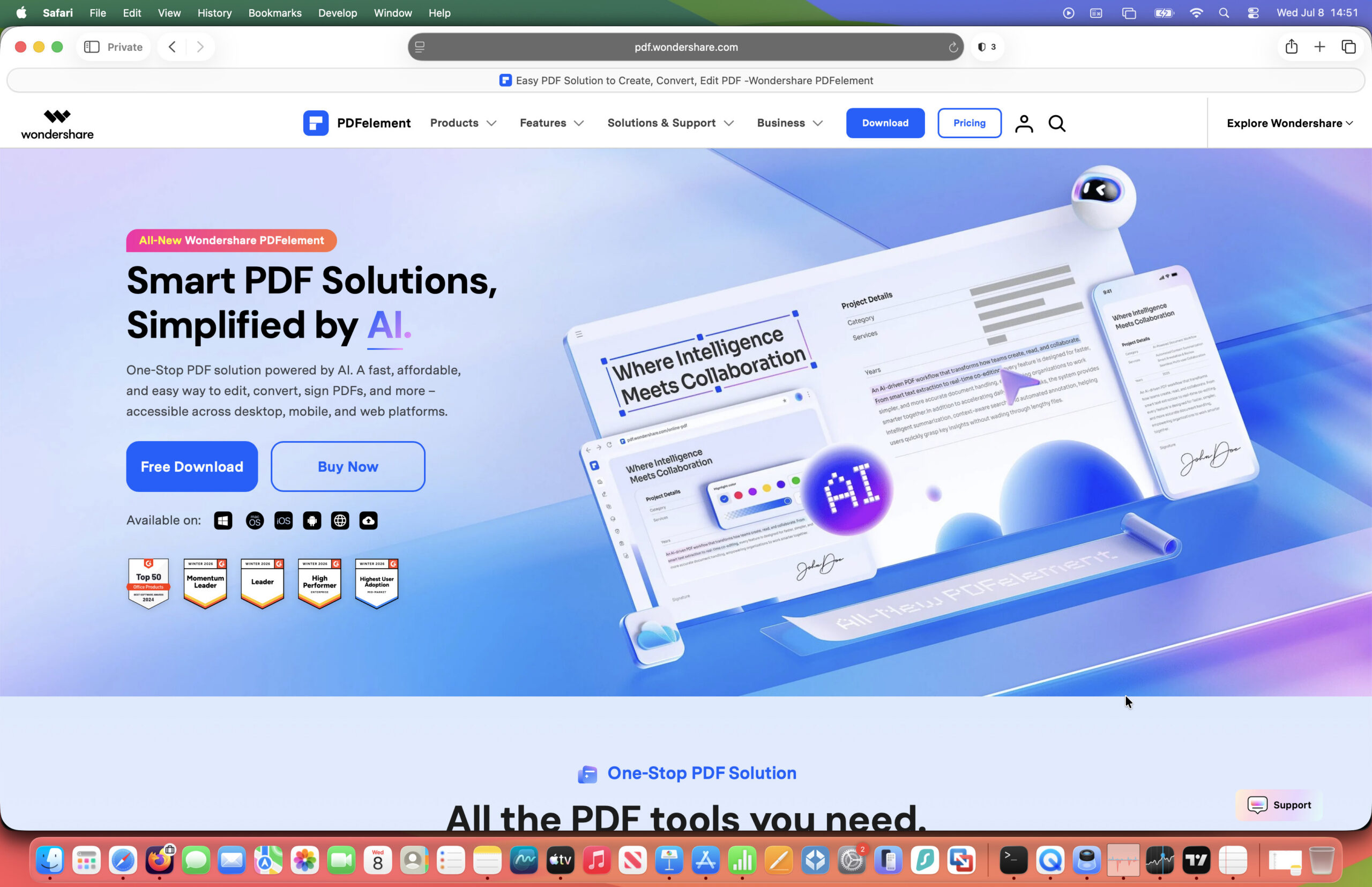Expand the Explore Wondershare dropdown

tap(1289, 123)
